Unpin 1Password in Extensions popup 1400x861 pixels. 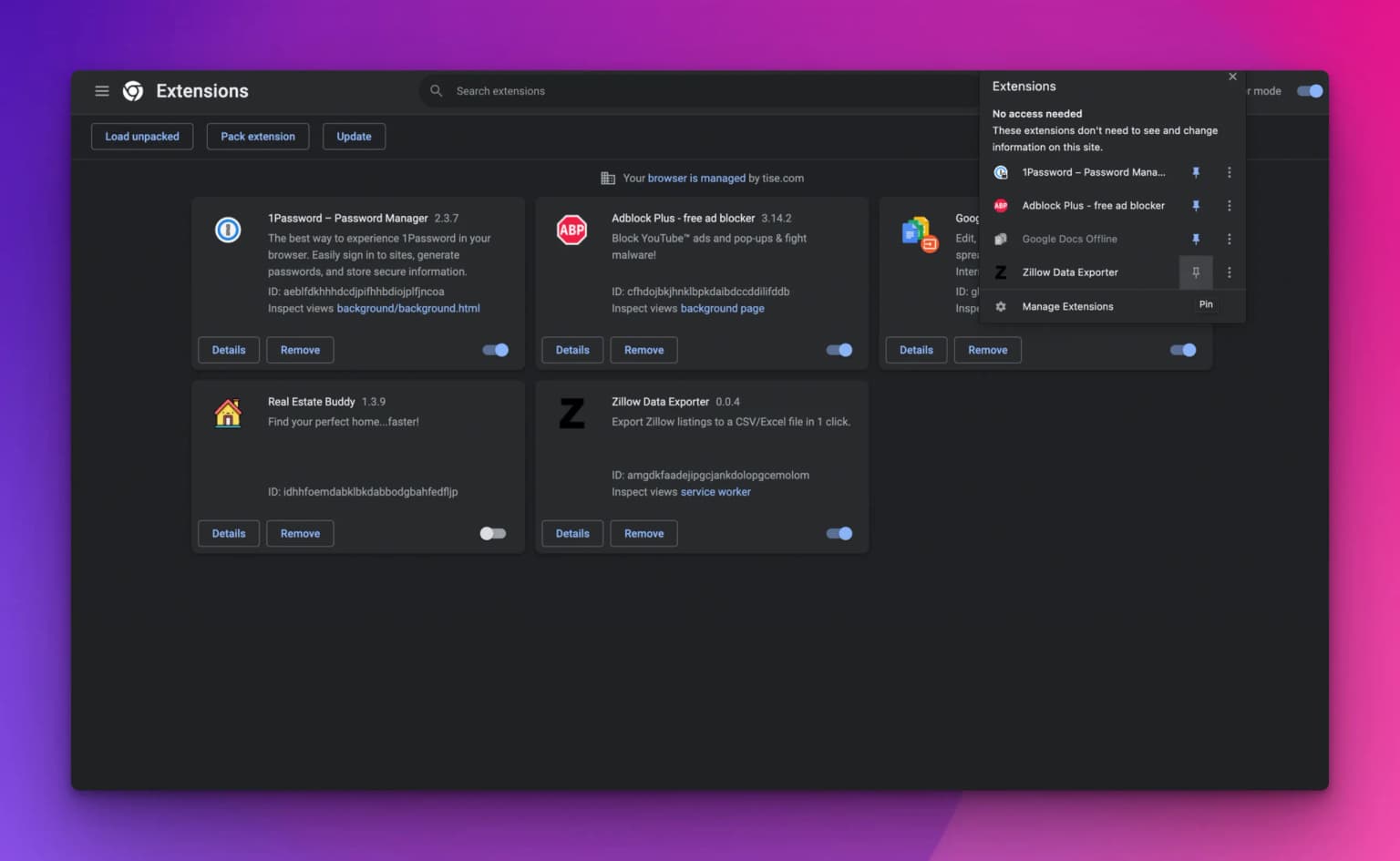coord(1196,172)
